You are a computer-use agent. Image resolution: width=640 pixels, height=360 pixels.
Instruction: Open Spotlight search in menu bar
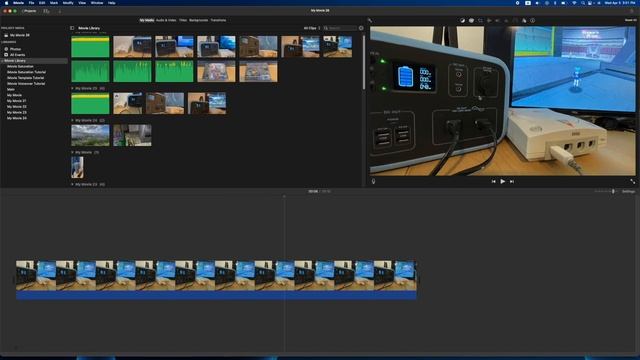click(583, 3)
